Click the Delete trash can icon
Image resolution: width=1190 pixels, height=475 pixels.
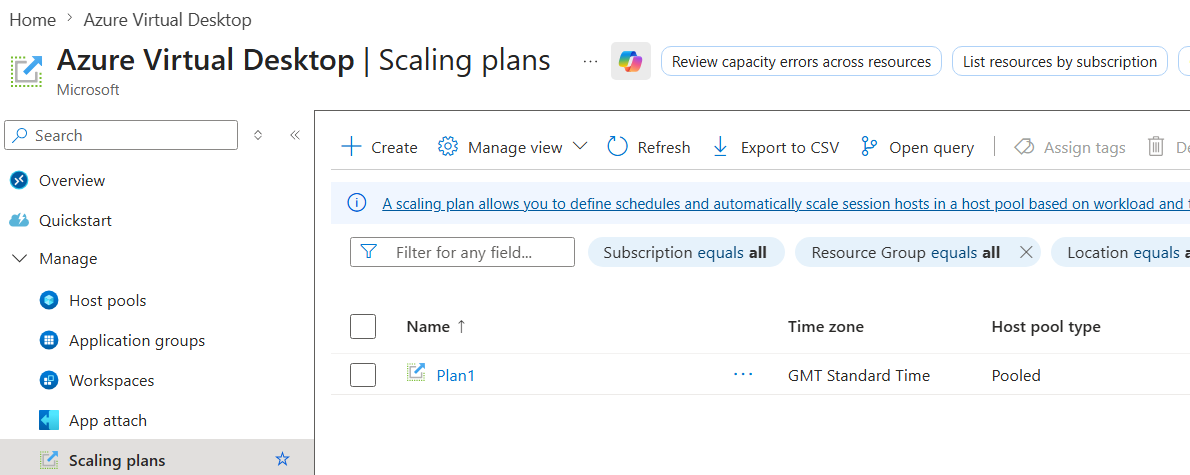1156,146
